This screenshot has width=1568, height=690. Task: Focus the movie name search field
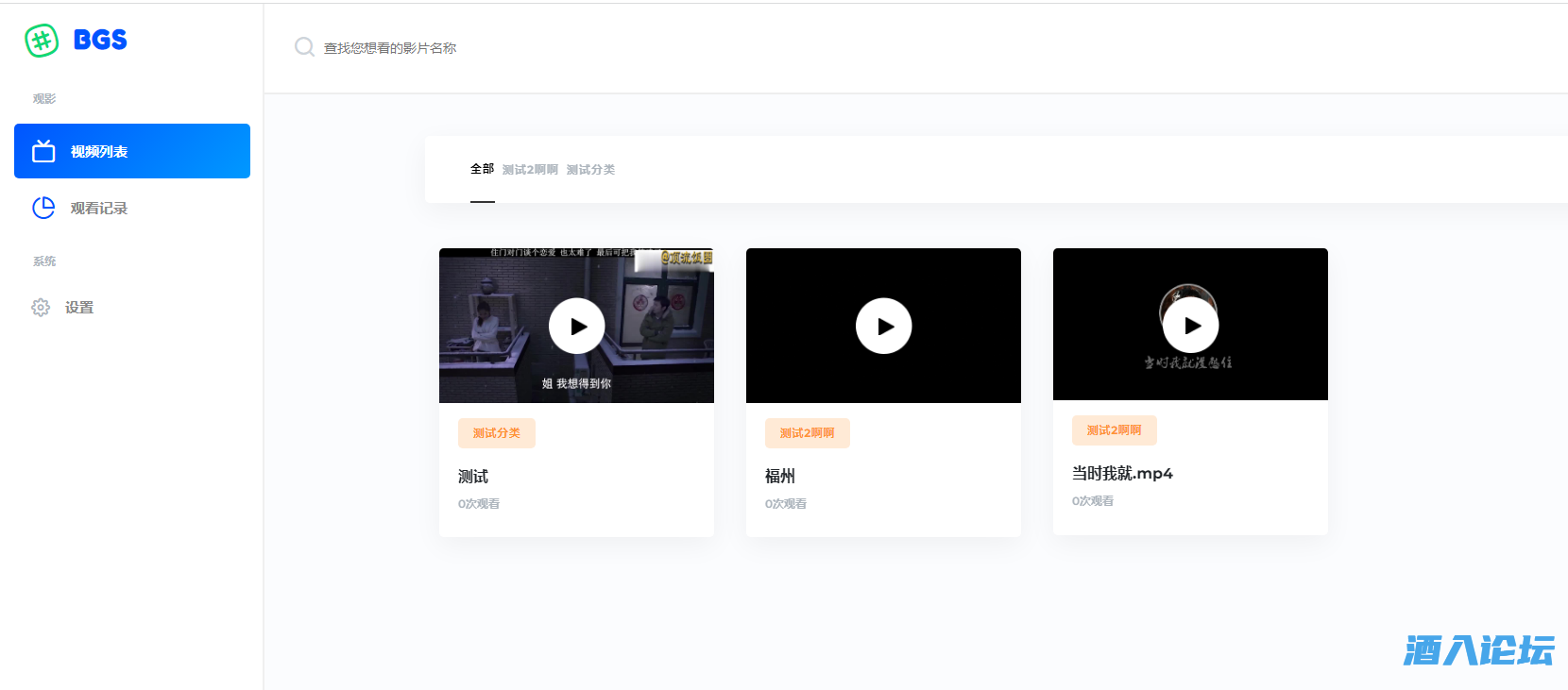(567, 48)
